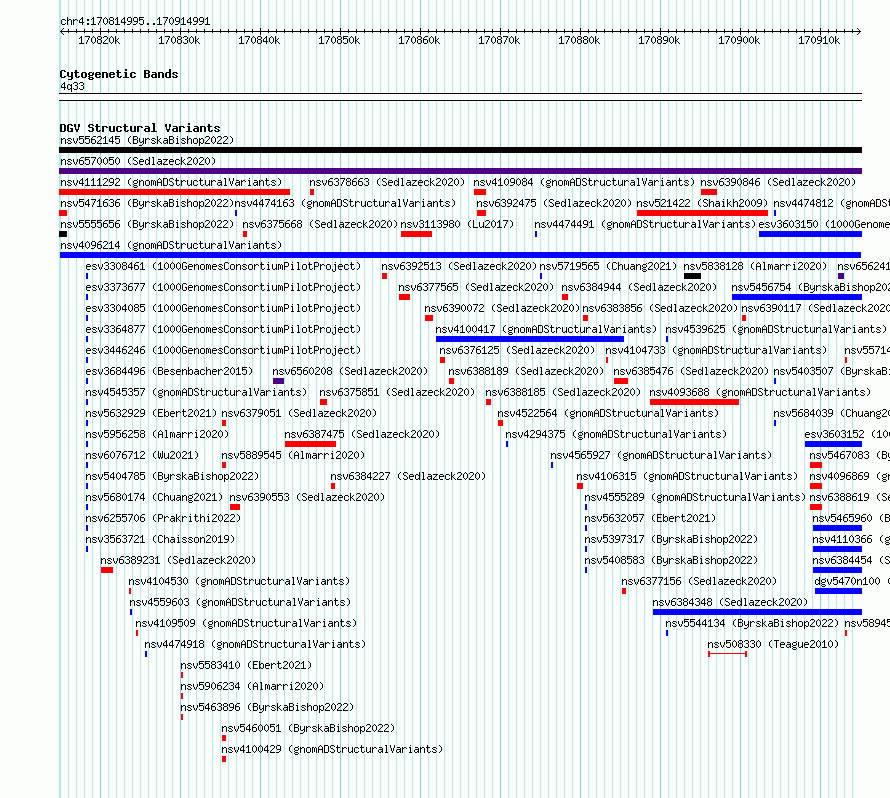The image size is (890, 798).
Task: Click nsv6389231 (Sedlazeck2020) label
Action: point(178,560)
